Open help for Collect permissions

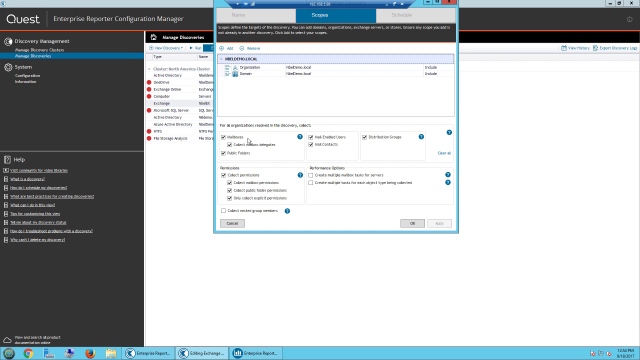pos(300,175)
